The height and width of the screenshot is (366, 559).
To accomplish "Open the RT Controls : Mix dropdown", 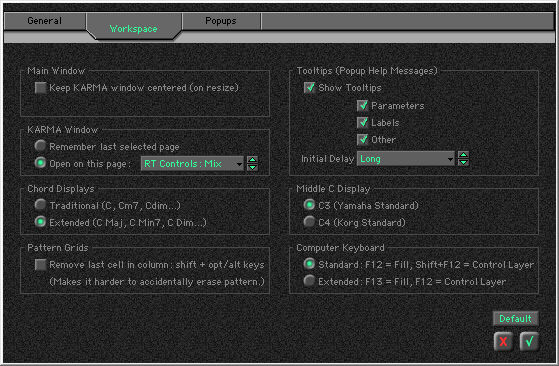I will [x=193, y=164].
